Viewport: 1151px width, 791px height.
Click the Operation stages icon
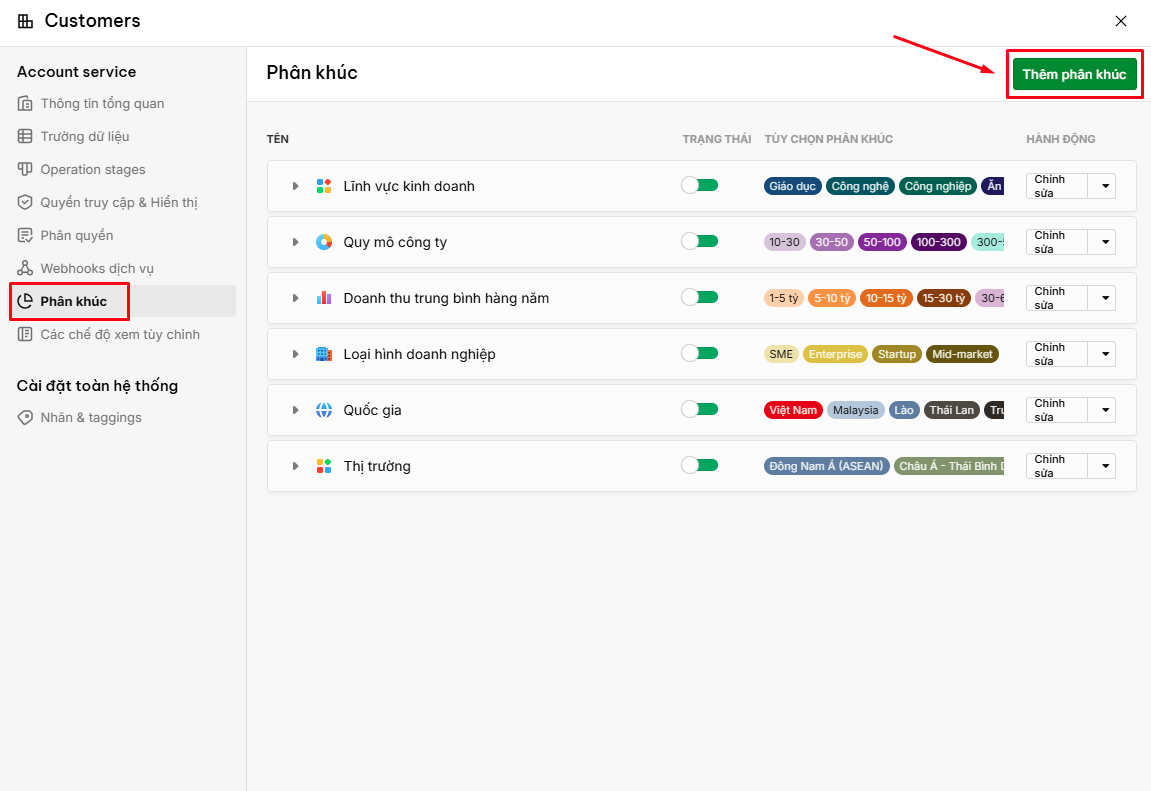[x=25, y=170]
